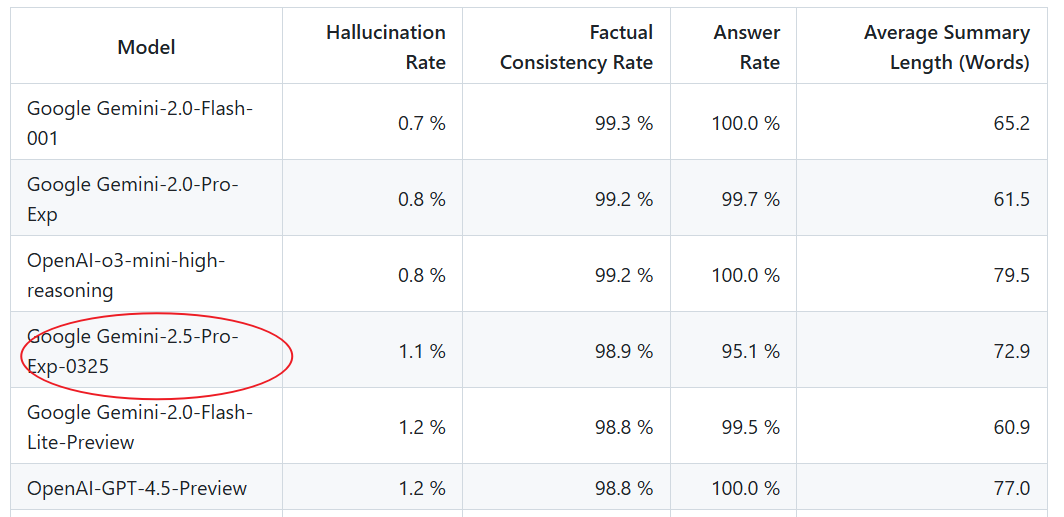The height and width of the screenshot is (517, 1064).
Task: Select the Google Gemini-2.0-Pro-Exp model cell
Action: coord(147,198)
